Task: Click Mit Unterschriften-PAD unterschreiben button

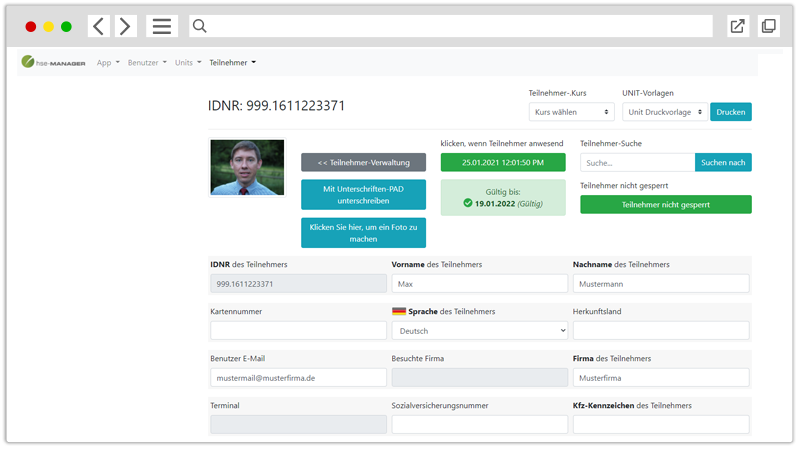Action: click(x=363, y=195)
